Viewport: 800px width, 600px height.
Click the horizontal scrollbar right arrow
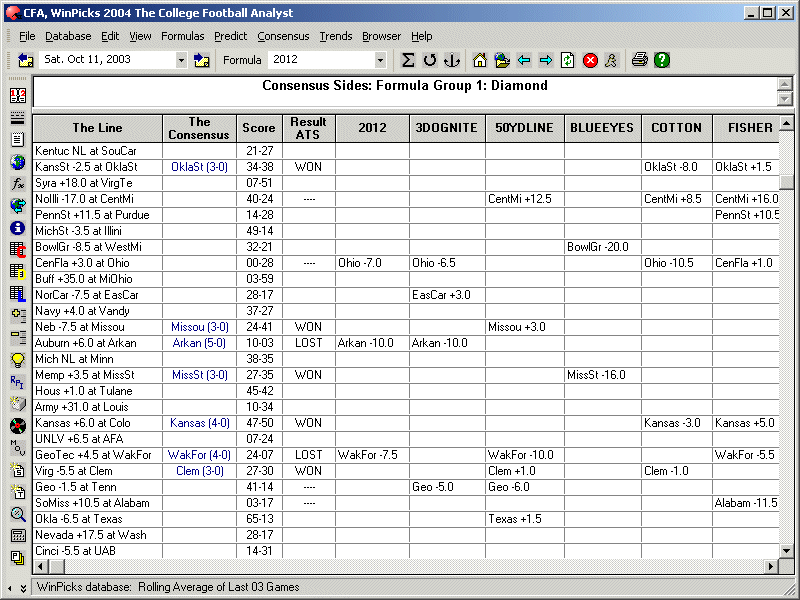[771, 566]
